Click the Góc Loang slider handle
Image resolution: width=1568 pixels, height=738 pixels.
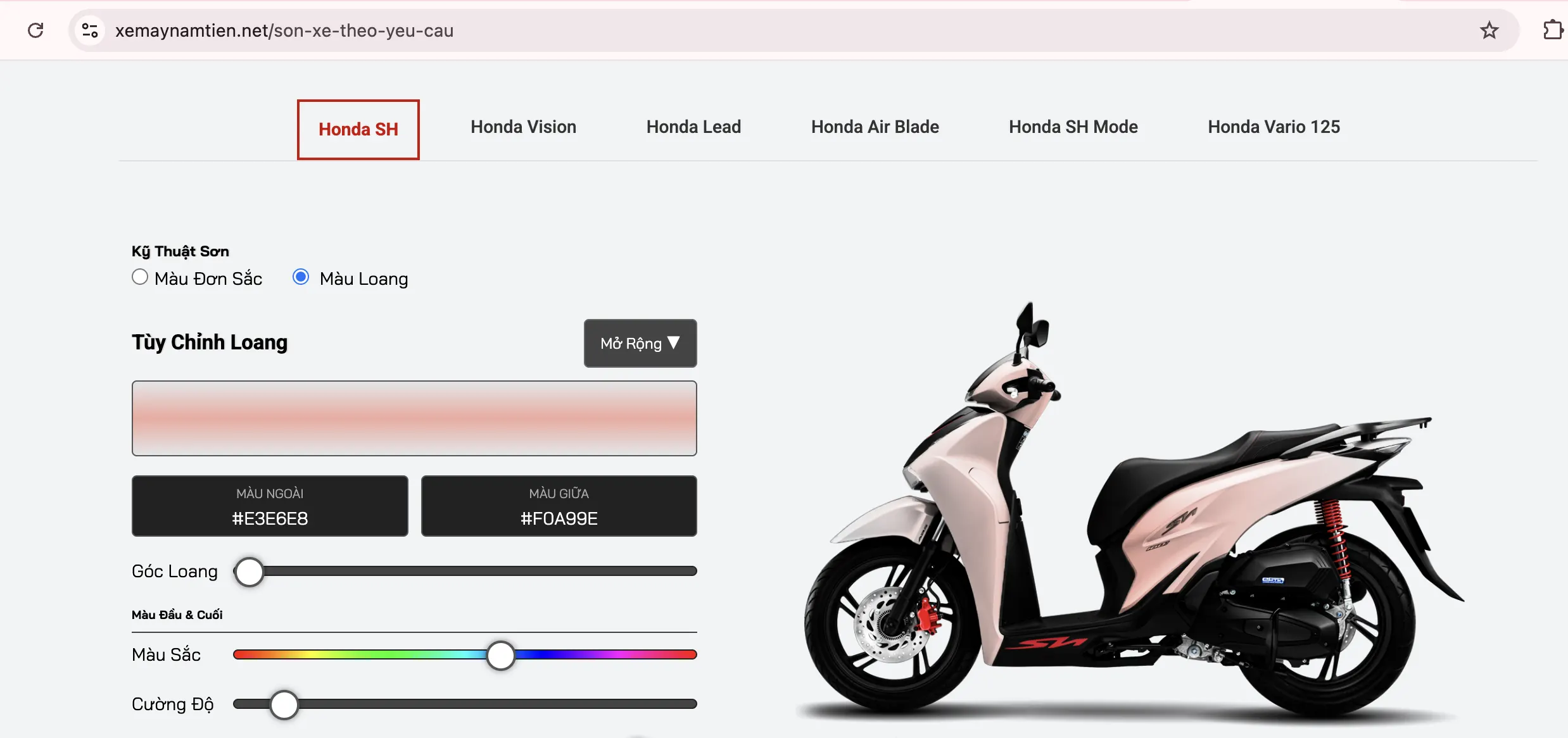pyautogui.click(x=250, y=572)
